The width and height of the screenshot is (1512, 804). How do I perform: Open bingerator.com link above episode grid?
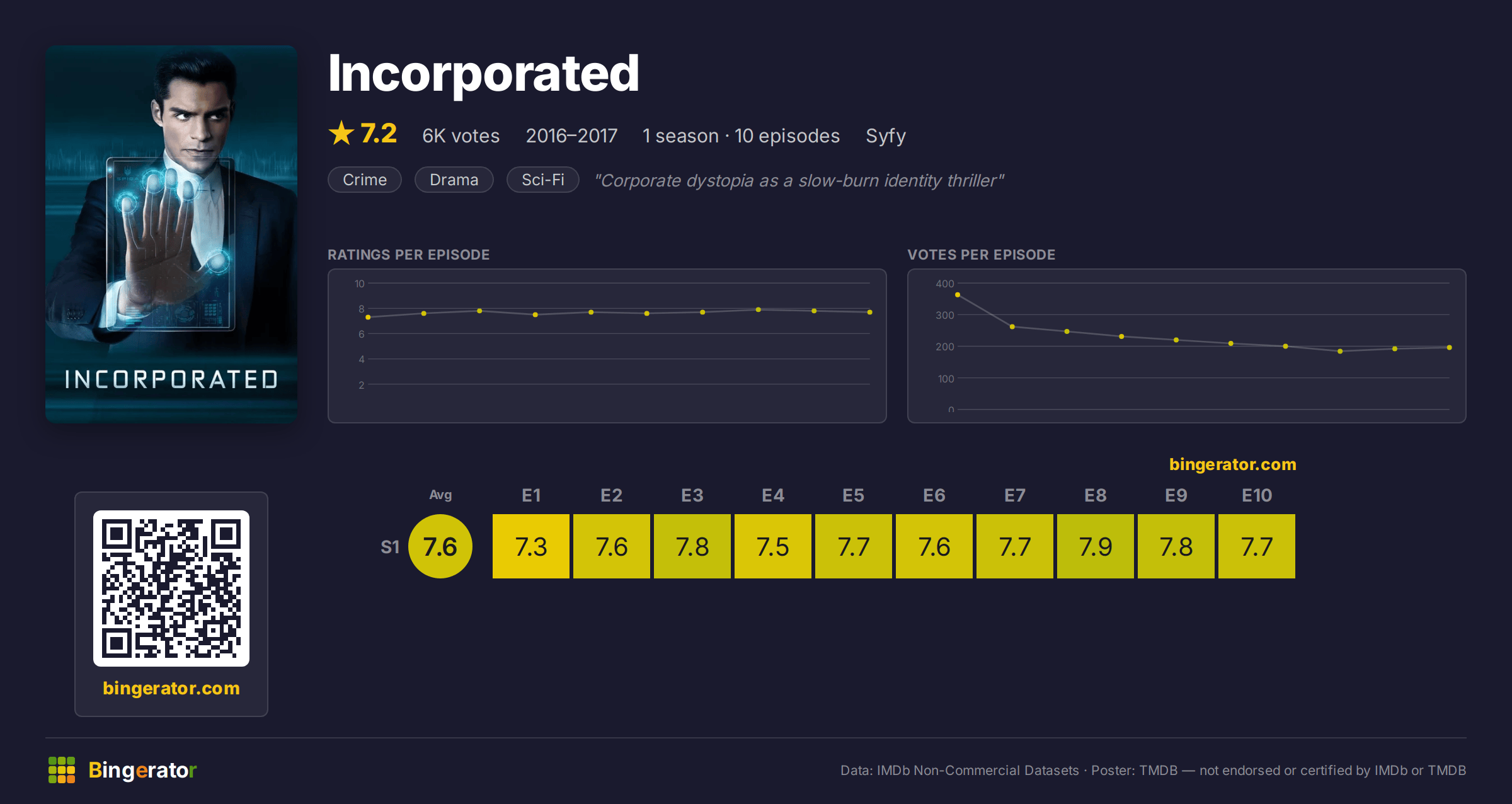point(1232,464)
